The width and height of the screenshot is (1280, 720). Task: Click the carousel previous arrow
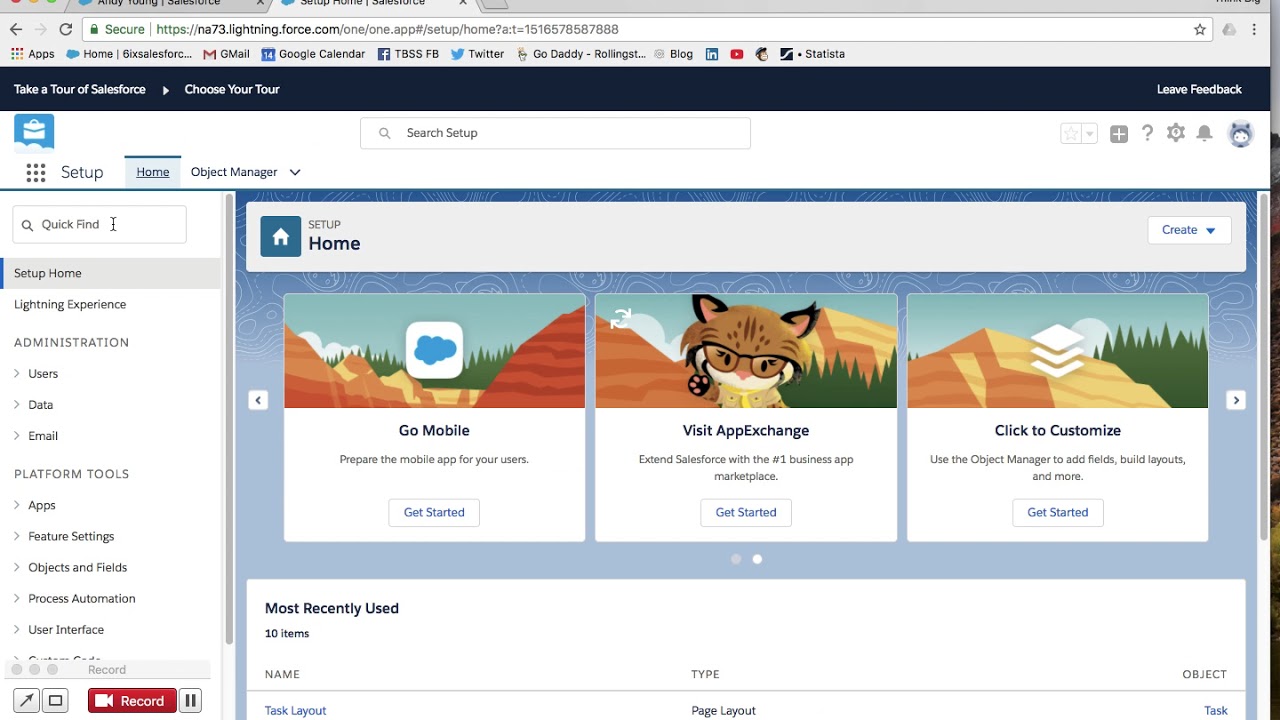click(x=258, y=400)
